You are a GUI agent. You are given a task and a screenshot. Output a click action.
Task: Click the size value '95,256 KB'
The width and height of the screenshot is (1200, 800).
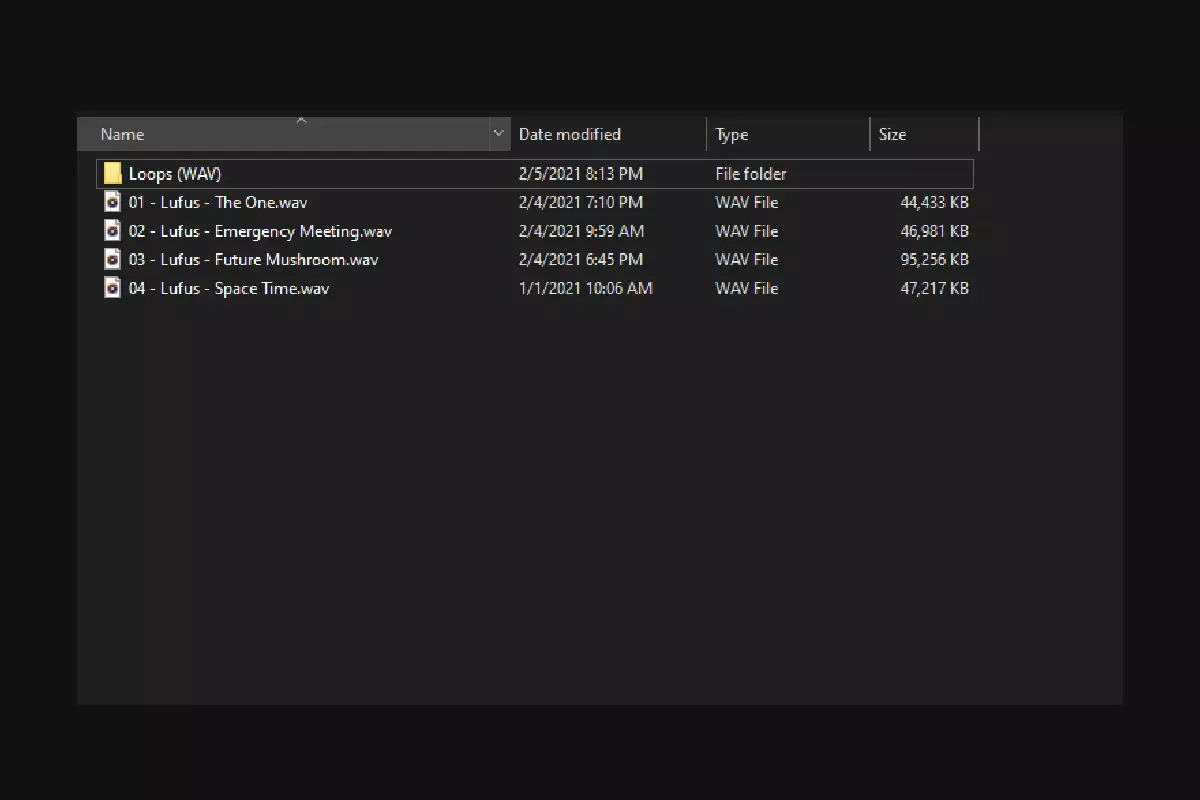(934, 259)
